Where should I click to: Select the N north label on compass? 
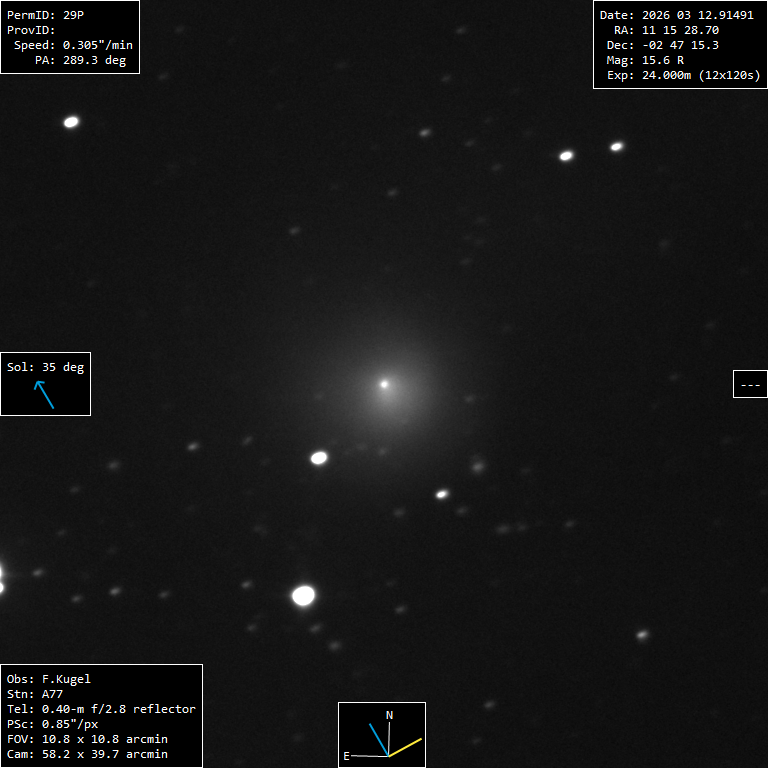[390, 715]
